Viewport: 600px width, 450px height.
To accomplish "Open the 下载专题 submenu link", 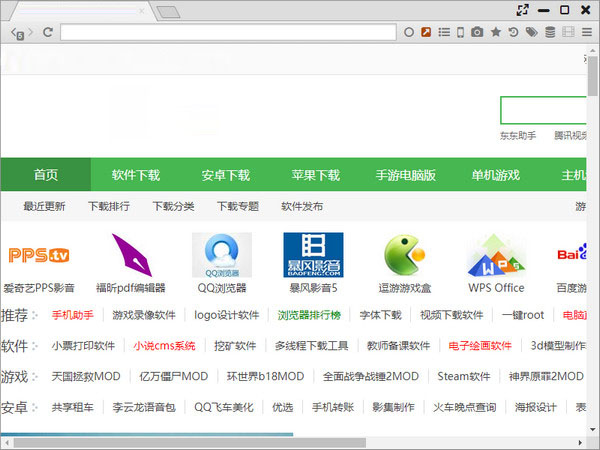I will (238, 206).
